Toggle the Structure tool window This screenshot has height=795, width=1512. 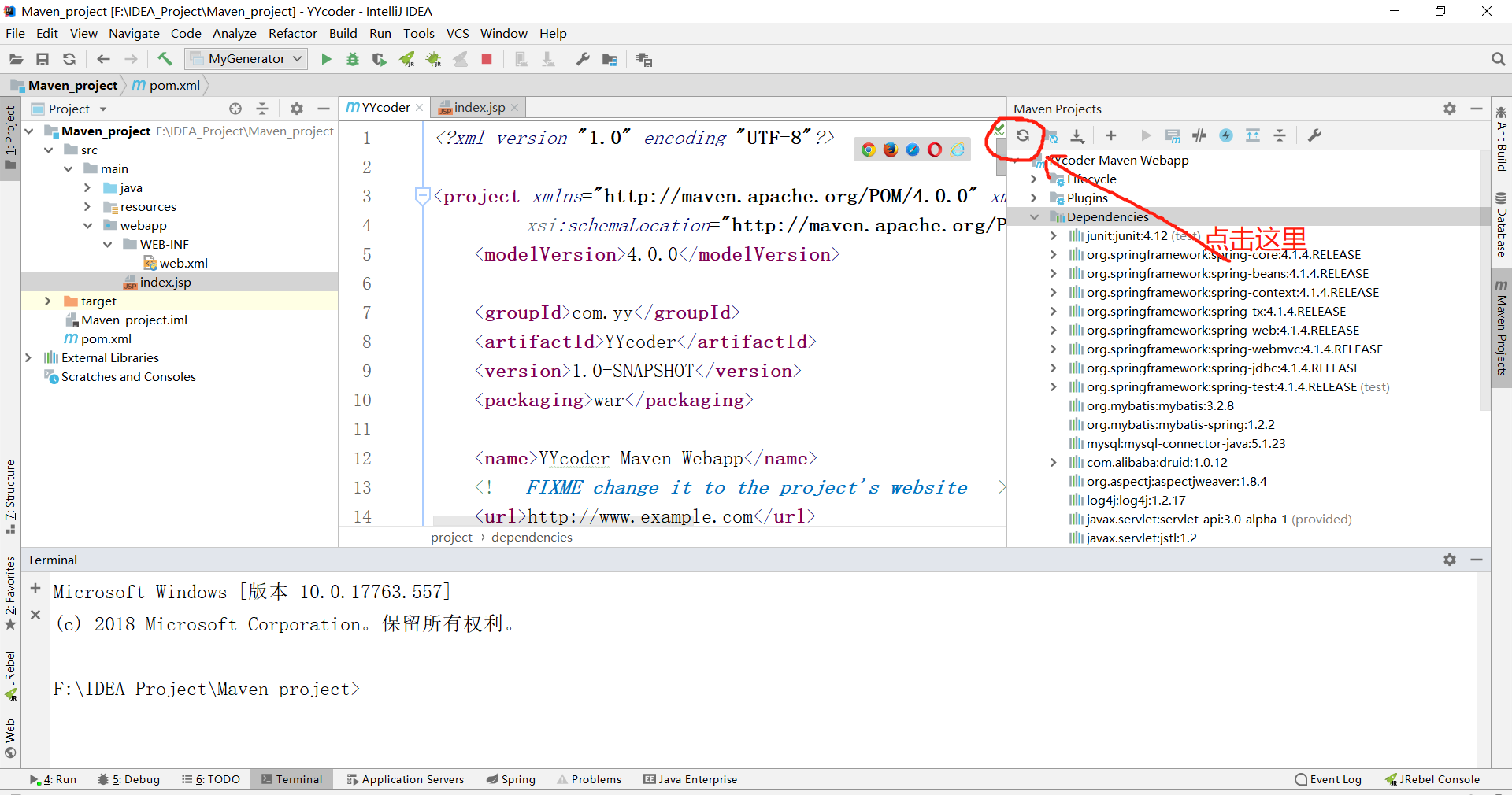pos(10,497)
